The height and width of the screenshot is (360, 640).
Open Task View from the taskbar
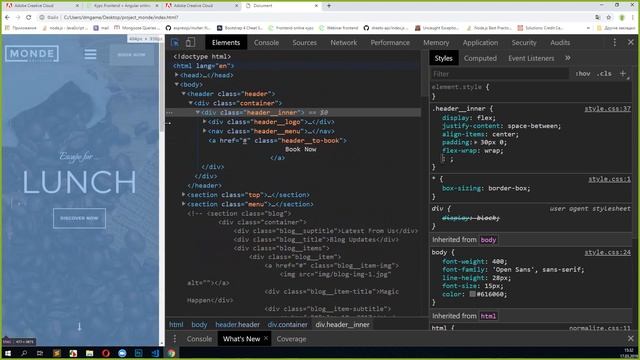tap(40, 353)
